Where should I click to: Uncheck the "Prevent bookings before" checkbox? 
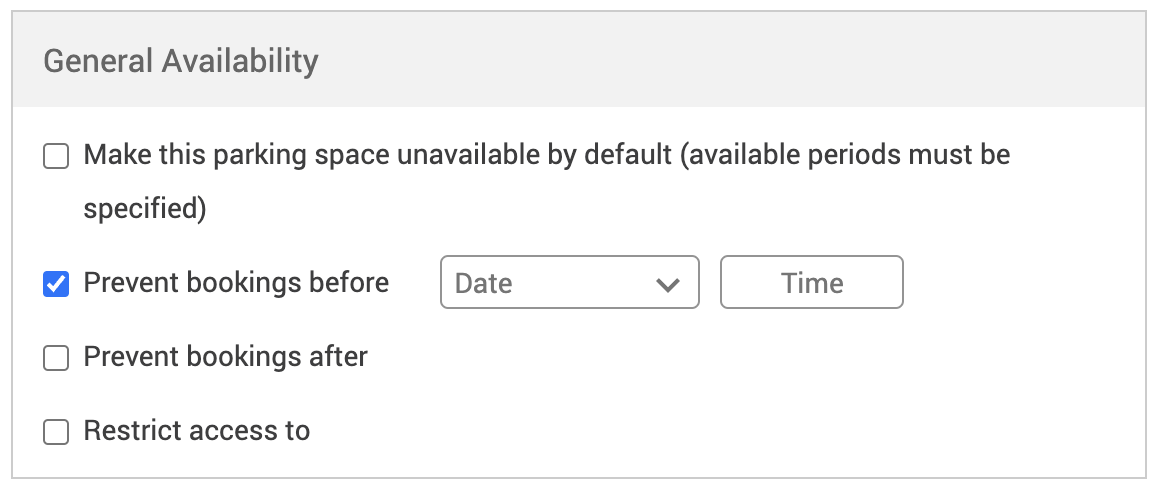(56, 284)
